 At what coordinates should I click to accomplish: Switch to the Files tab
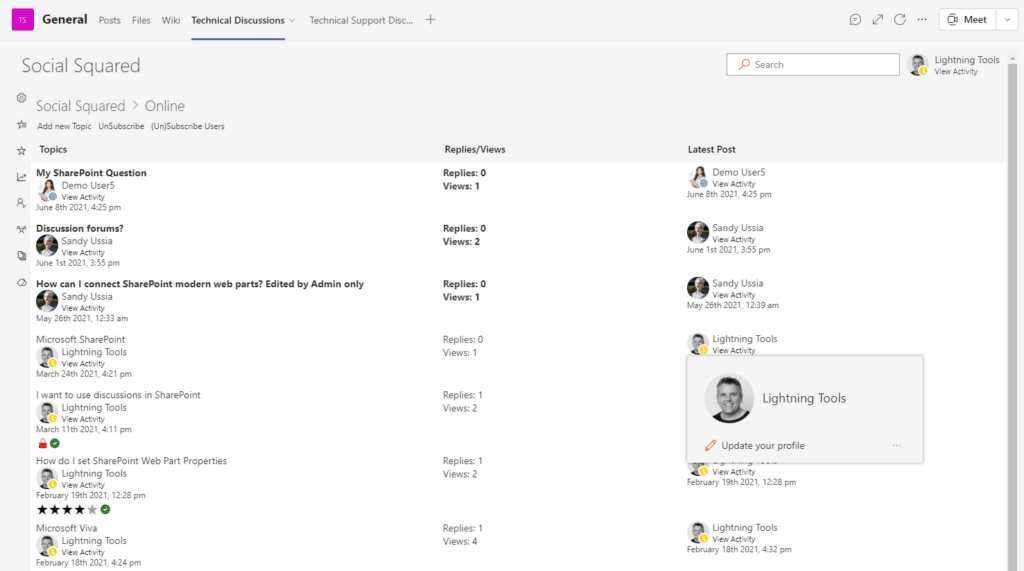(x=141, y=20)
